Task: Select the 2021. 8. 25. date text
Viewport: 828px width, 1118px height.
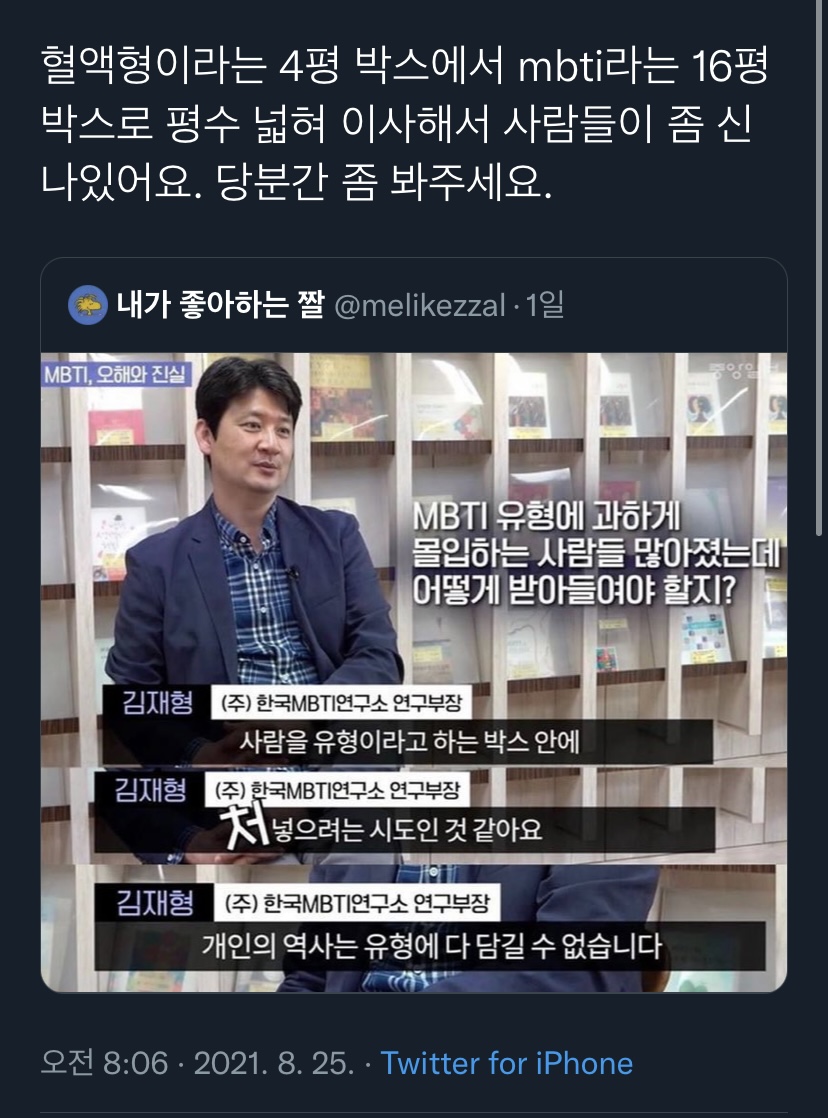Action: [274, 1063]
